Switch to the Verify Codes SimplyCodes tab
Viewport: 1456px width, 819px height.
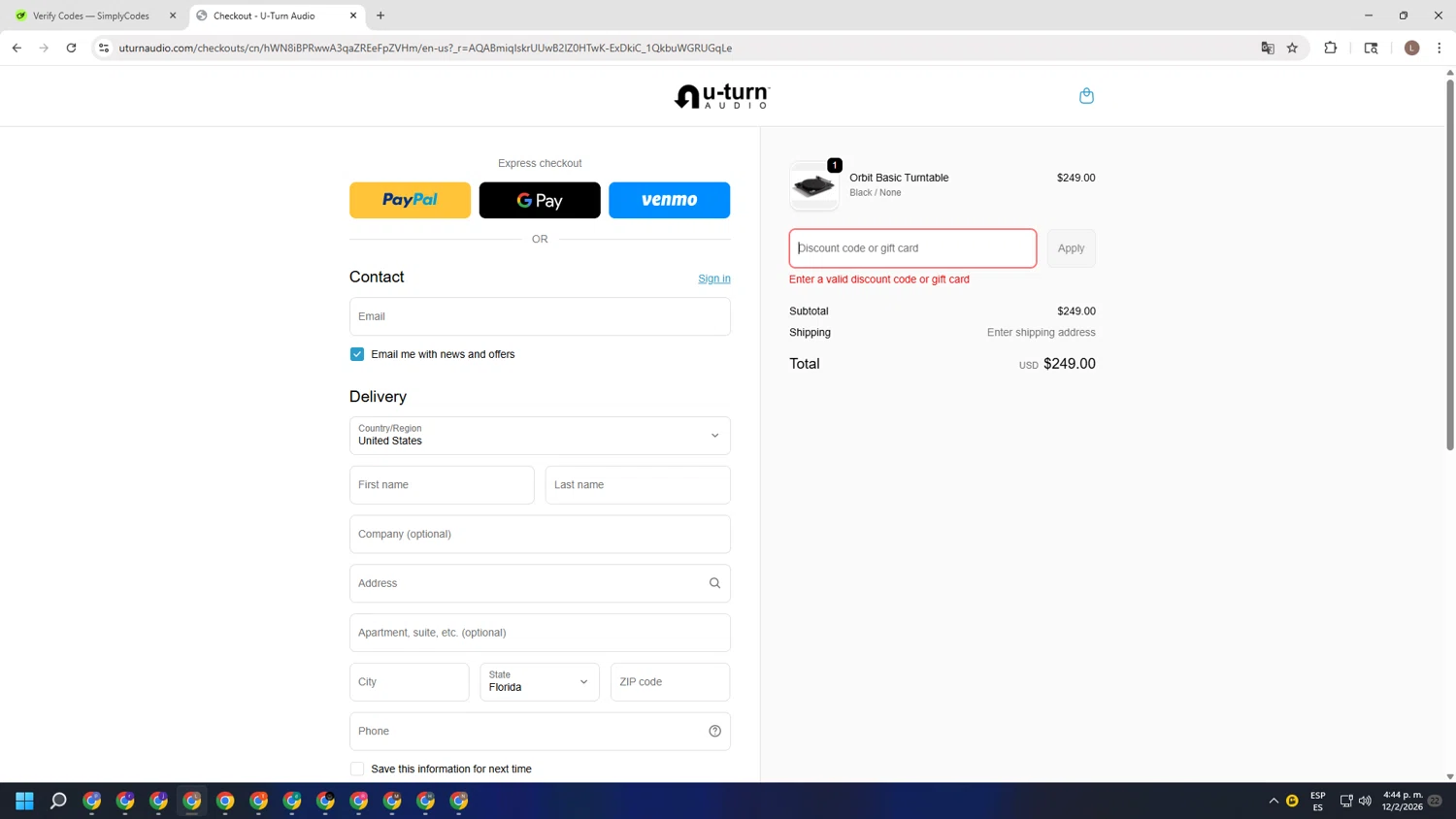pos(91,16)
